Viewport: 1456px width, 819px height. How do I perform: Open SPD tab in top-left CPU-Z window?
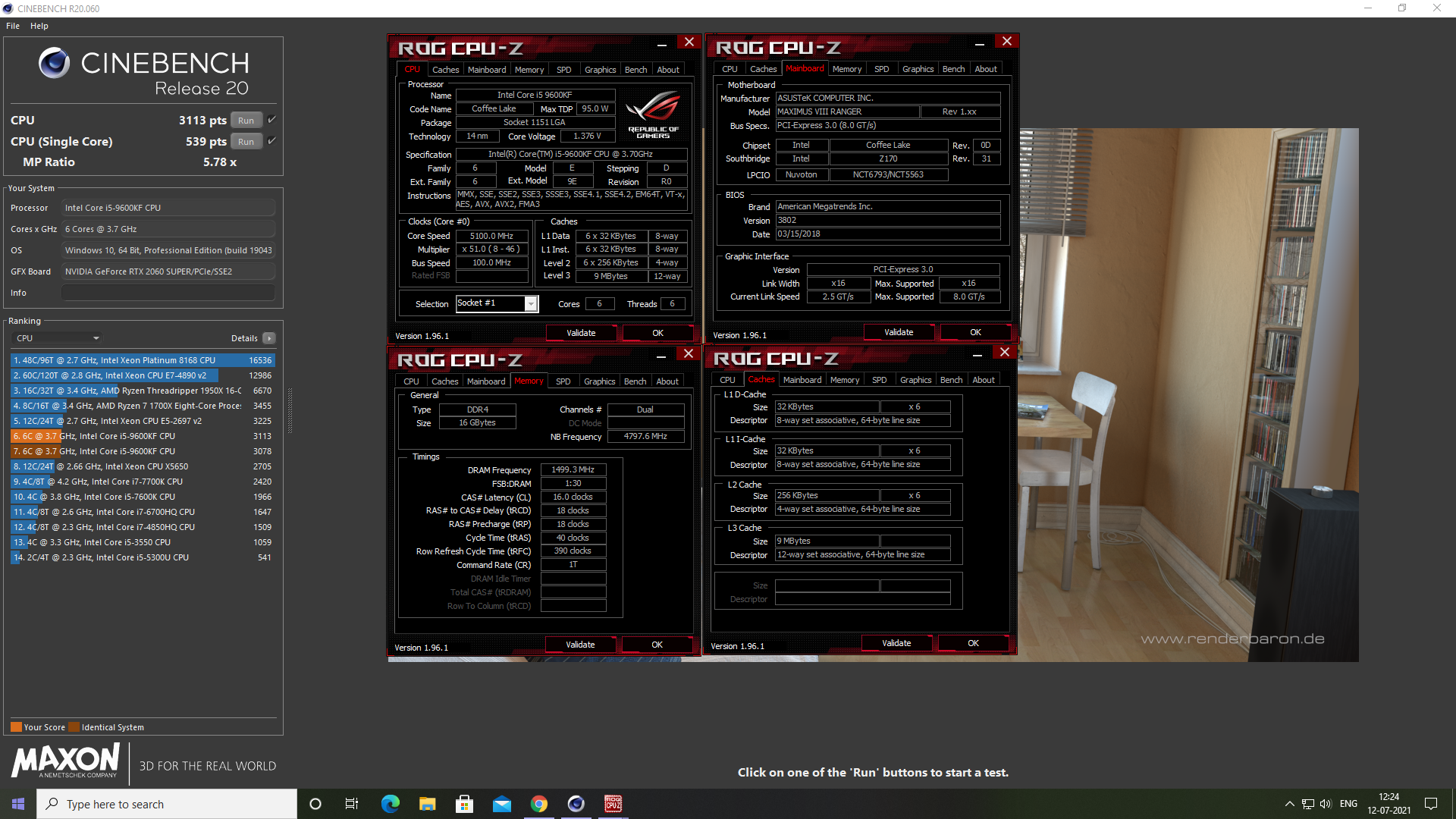[x=563, y=70]
